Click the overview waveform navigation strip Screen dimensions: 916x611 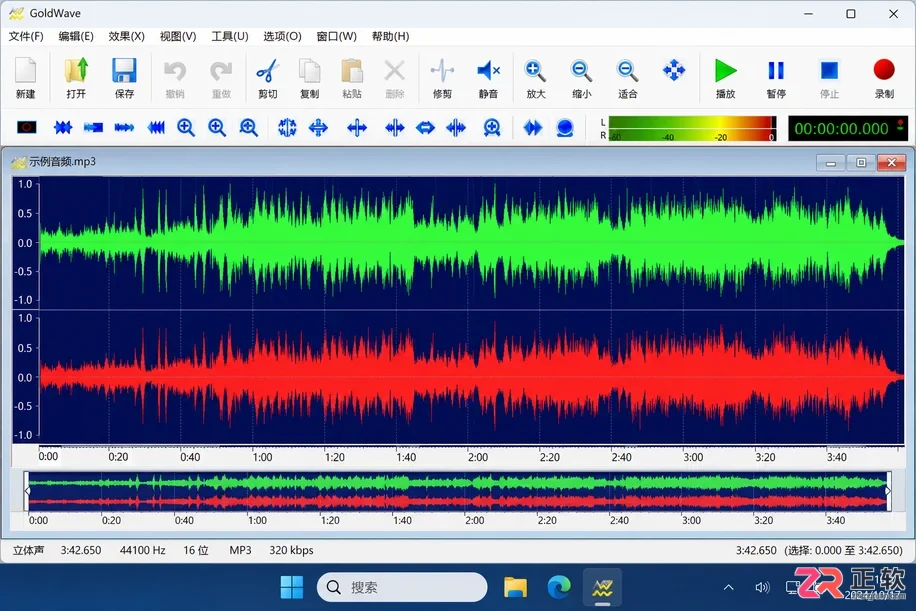click(x=457, y=491)
